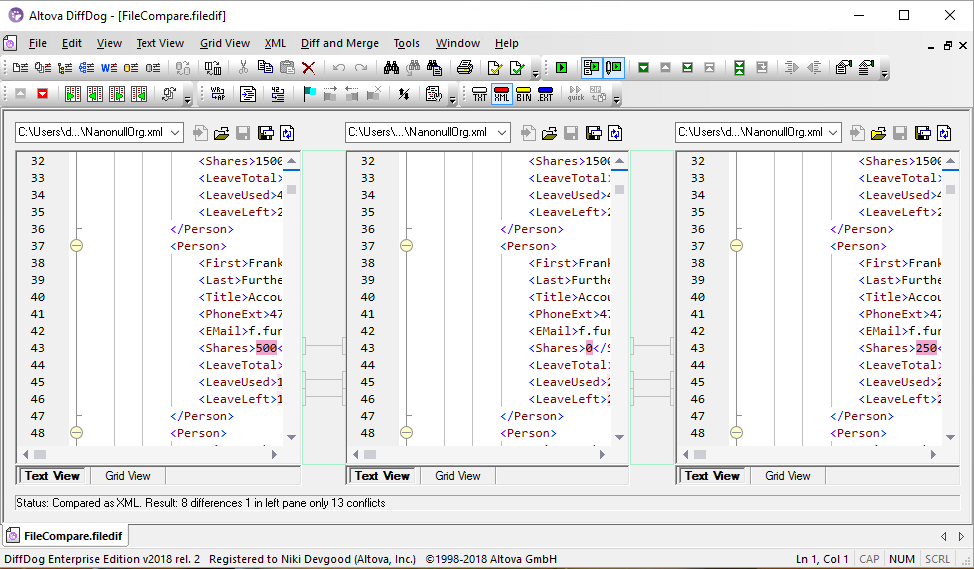Screen dimensions: 974x569
Task: Toggle .EXT extension-based comparison mode
Action: [545, 94]
